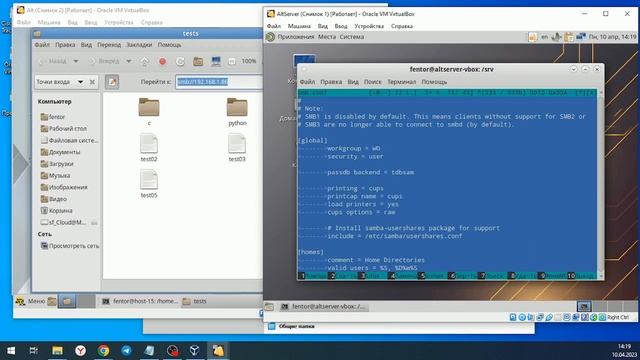640x360 pixels.
Task: Reload the tests folder view
Action: pos(180,61)
